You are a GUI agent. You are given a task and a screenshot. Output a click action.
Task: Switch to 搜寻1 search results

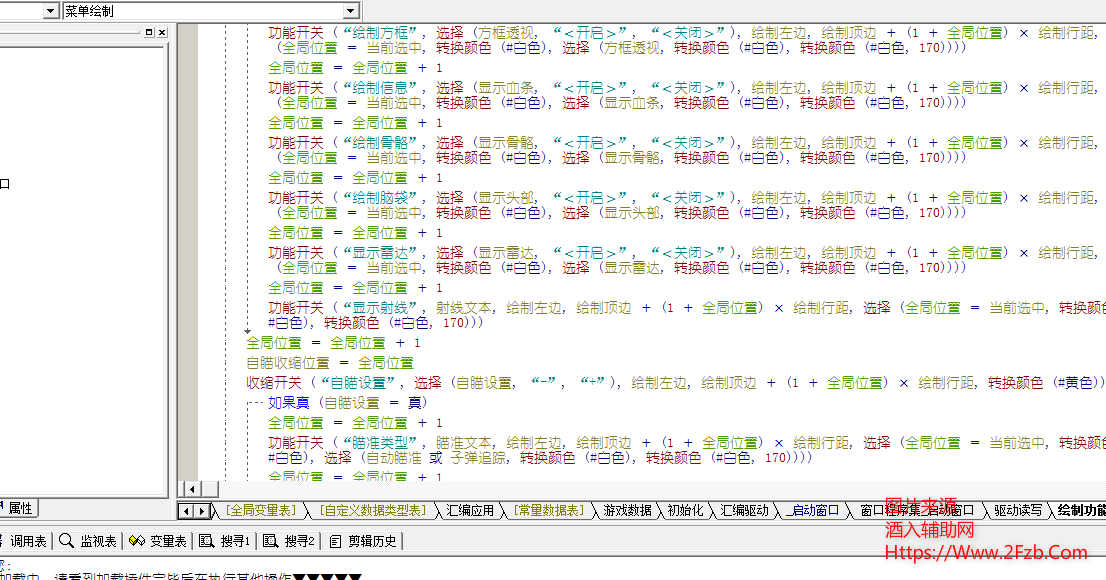pyautogui.click(x=224, y=541)
